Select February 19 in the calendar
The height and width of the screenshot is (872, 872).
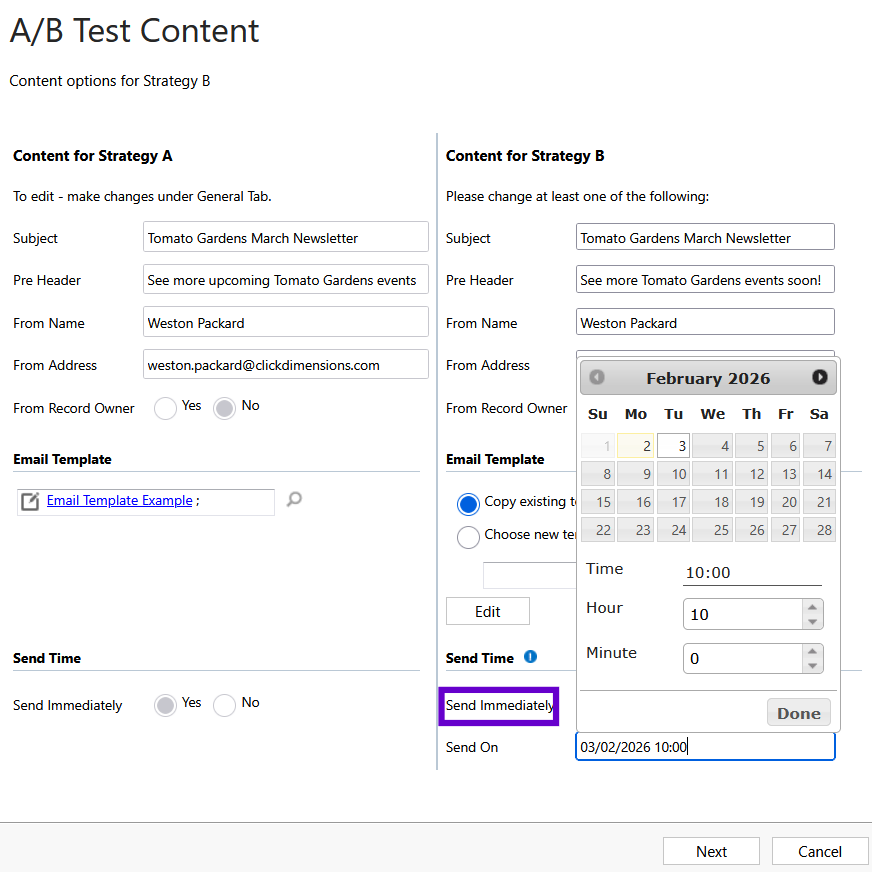[x=751, y=502]
